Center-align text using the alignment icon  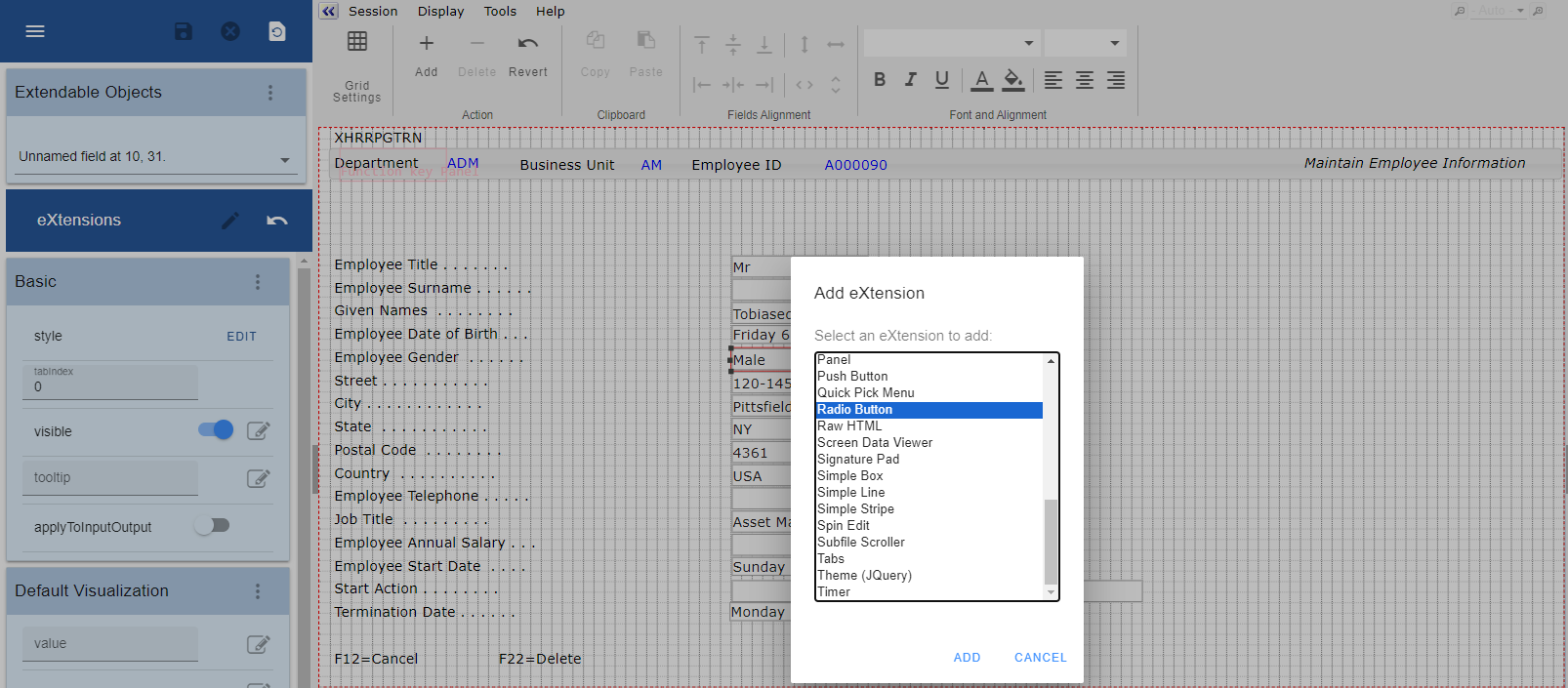[x=1085, y=80]
